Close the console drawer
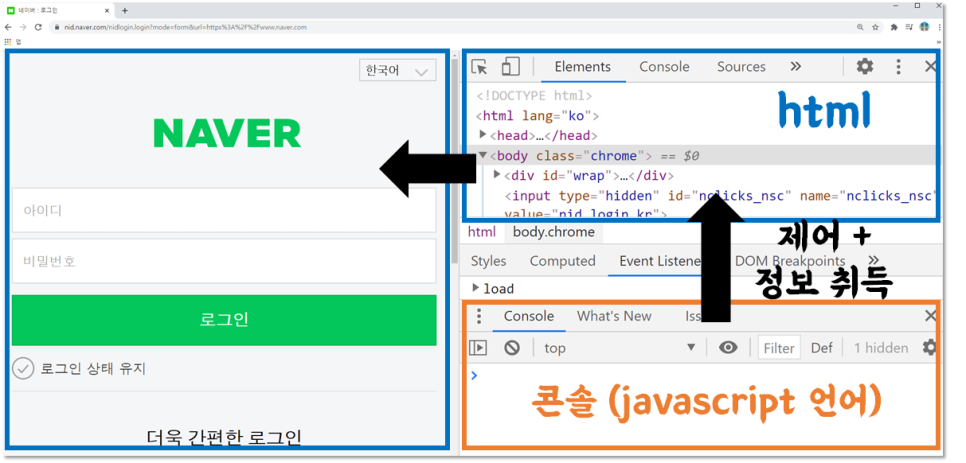Viewport: 966px width, 463px height. [x=930, y=316]
